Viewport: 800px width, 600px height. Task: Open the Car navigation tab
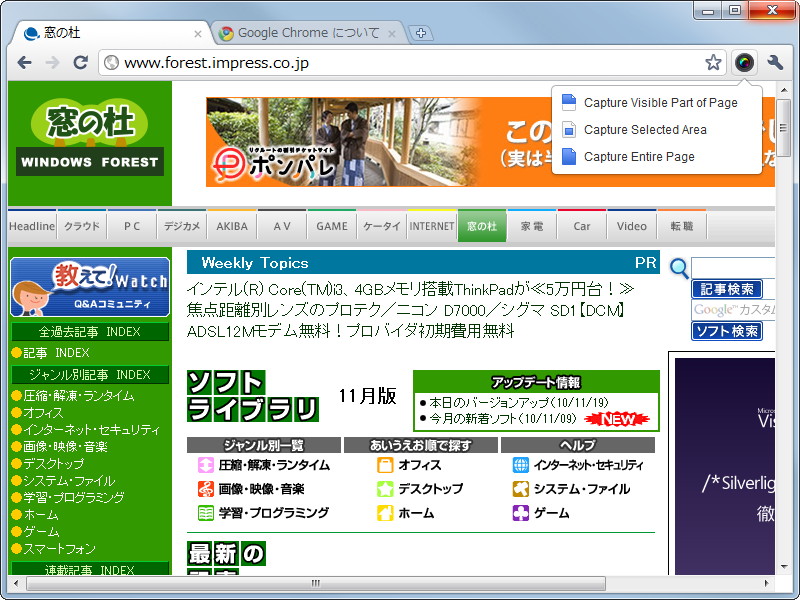tap(582, 226)
